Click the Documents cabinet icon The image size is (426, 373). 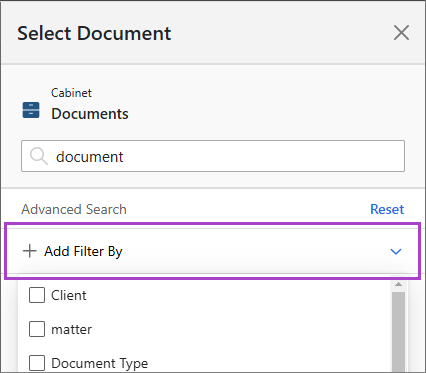(x=31, y=110)
